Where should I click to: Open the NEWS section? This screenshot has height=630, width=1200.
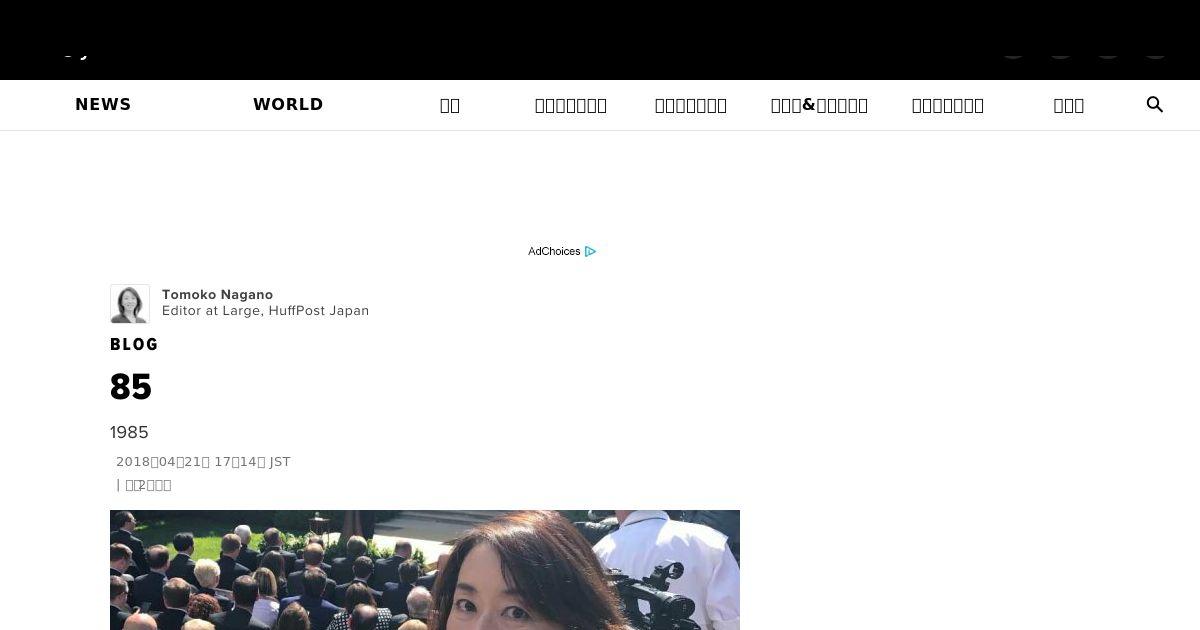click(103, 105)
